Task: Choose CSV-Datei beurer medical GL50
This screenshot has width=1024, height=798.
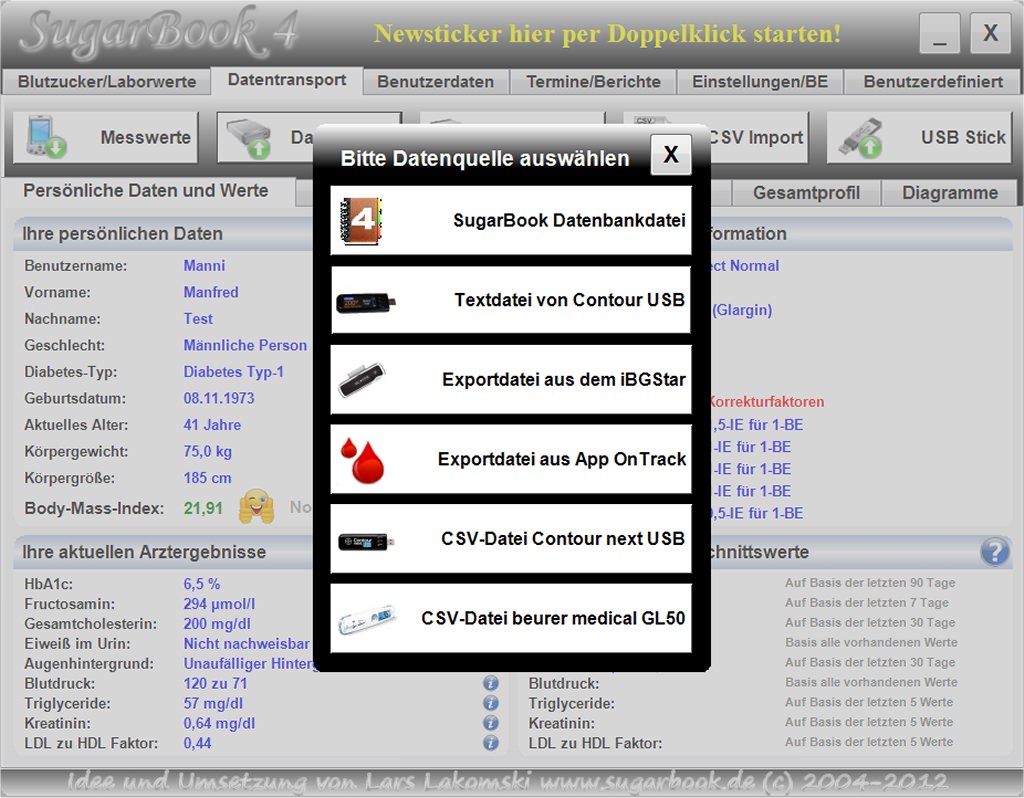Action: (x=510, y=619)
